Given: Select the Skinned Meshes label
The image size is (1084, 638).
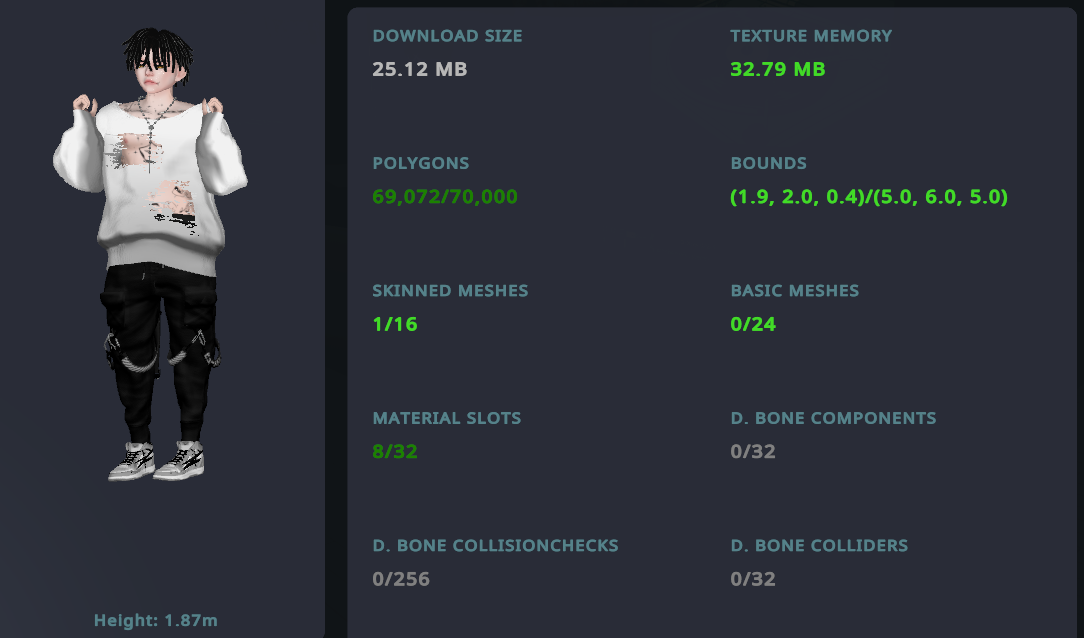Looking at the screenshot, I should 450,291.
